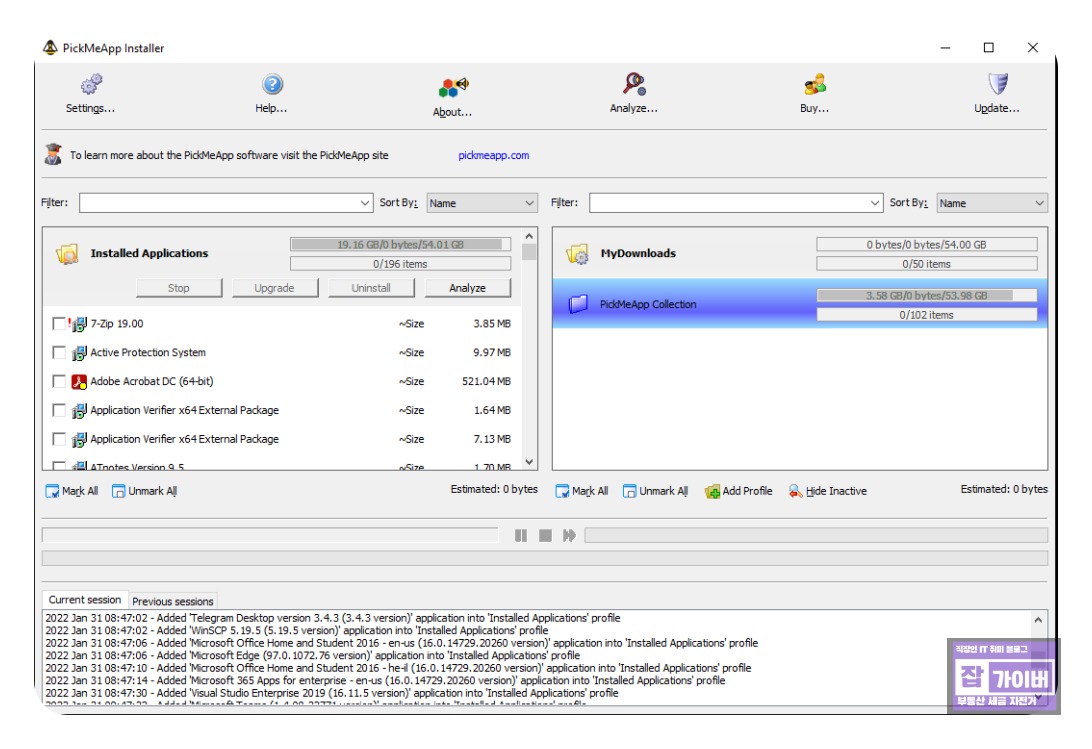The width and height of the screenshot is (1092, 749).
Task: Open the left Filter dropdown arrow
Action: tap(365, 203)
